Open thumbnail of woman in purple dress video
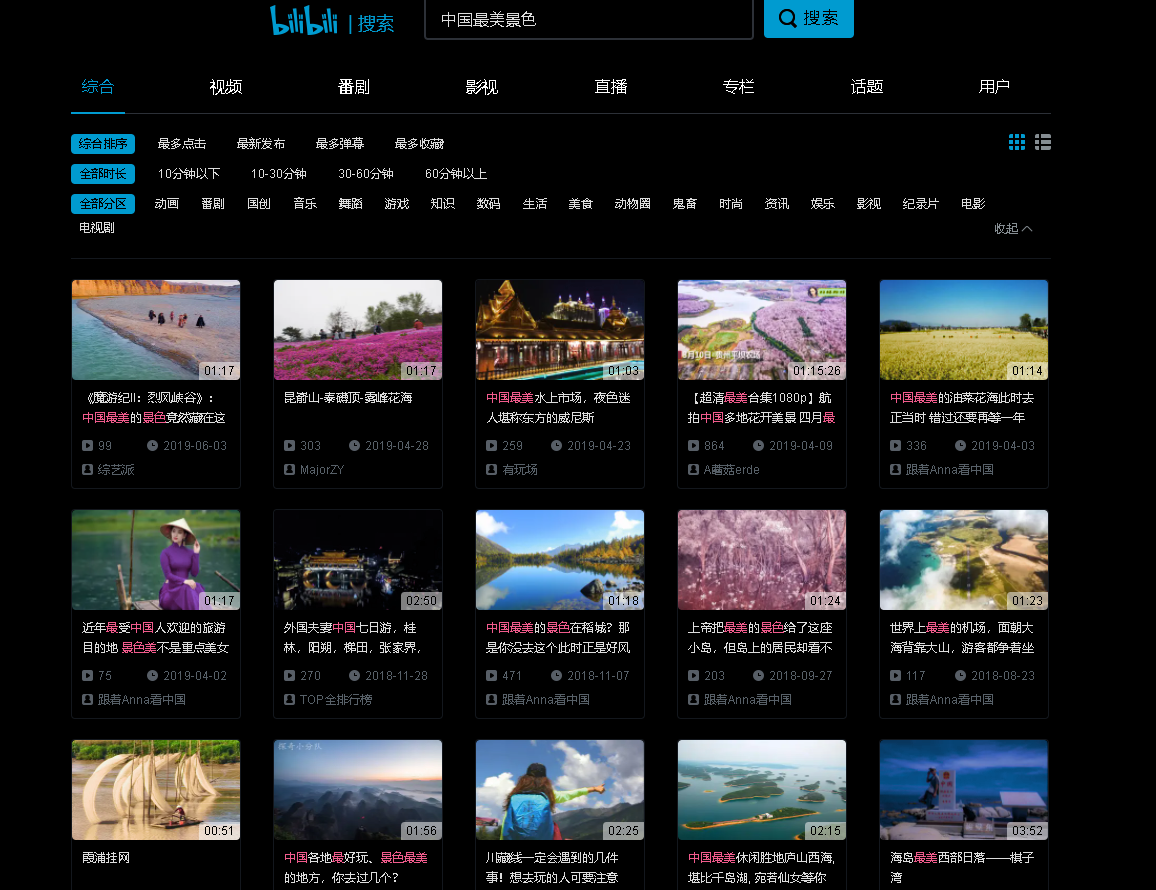This screenshot has width=1156, height=890. click(156, 560)
